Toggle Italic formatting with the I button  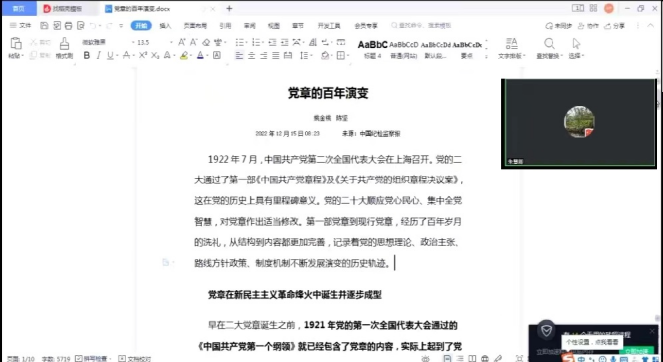click(x=99, y=55)
